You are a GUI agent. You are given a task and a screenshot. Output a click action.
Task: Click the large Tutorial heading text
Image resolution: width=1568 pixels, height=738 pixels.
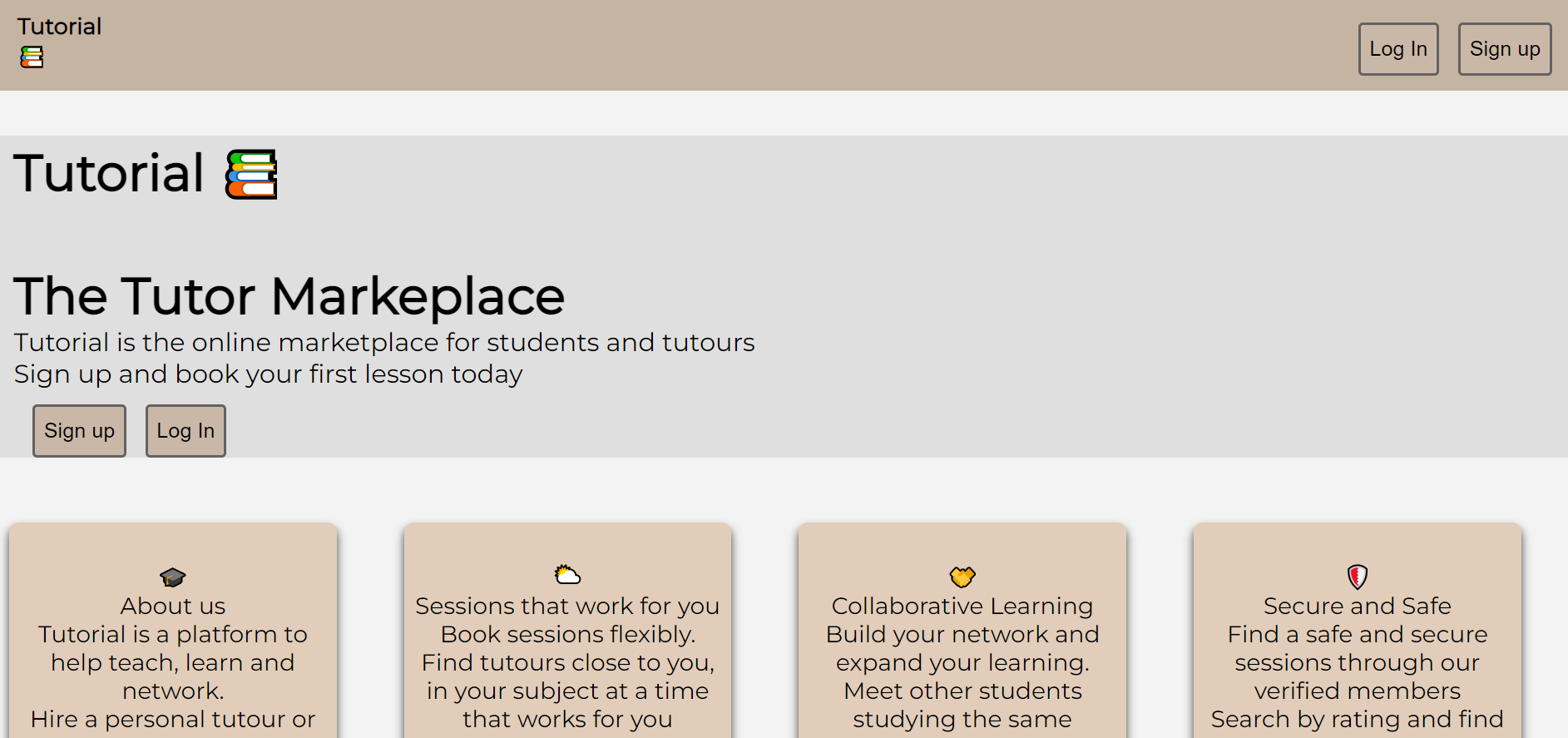108,173
